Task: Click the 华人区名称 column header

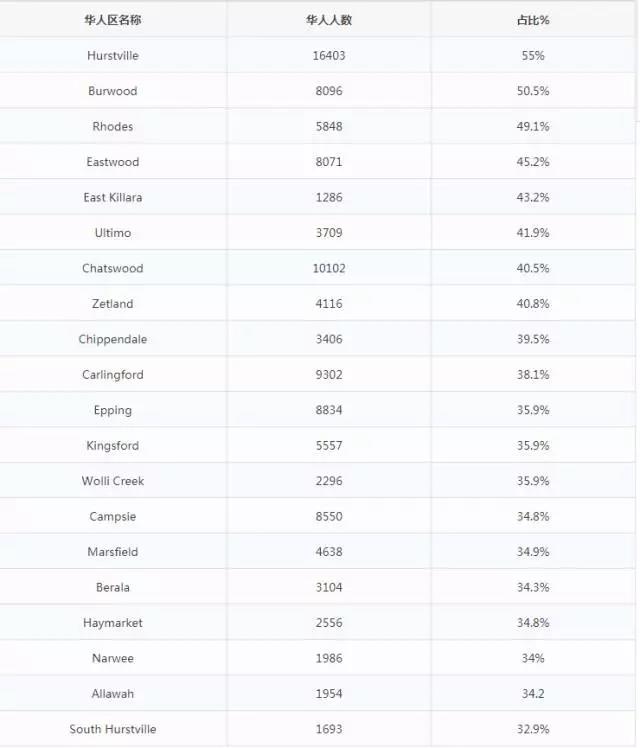Action: pos(113,20)
